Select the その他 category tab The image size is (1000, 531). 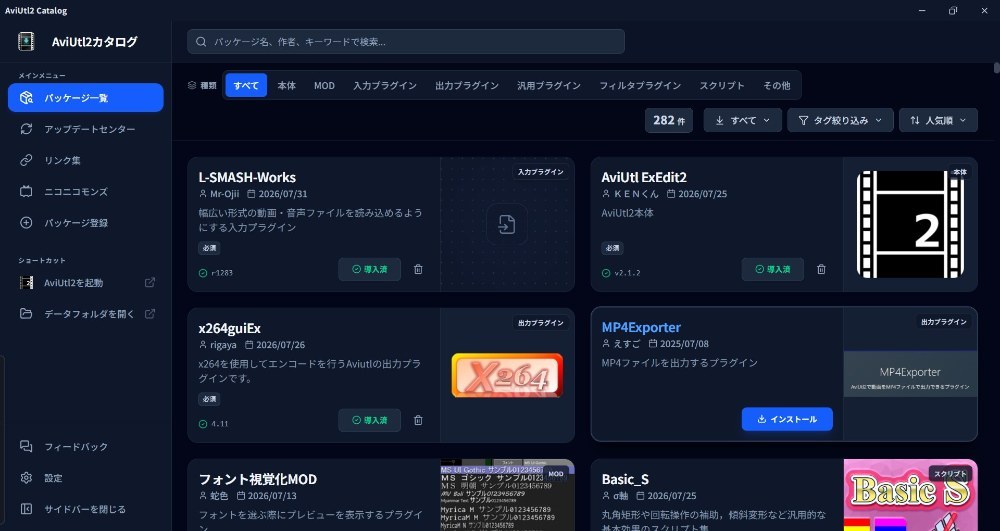(x=776, y=85)
